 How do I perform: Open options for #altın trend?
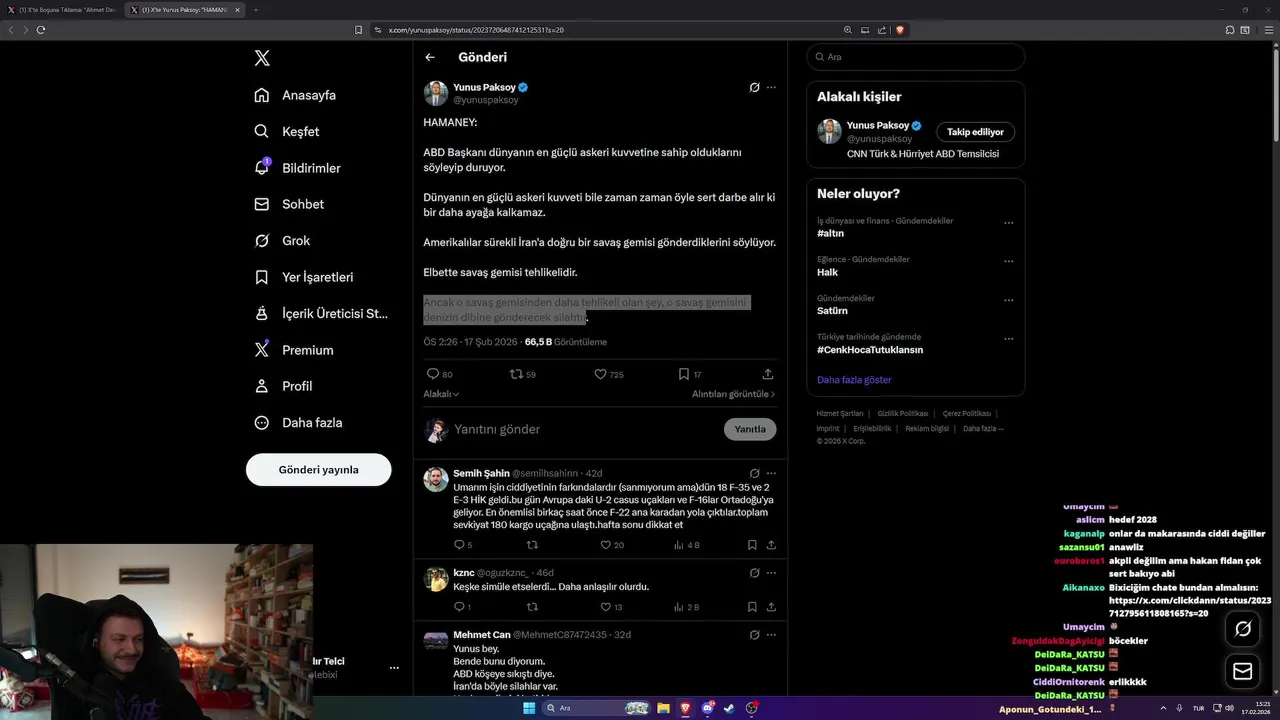pos(1008,223)
